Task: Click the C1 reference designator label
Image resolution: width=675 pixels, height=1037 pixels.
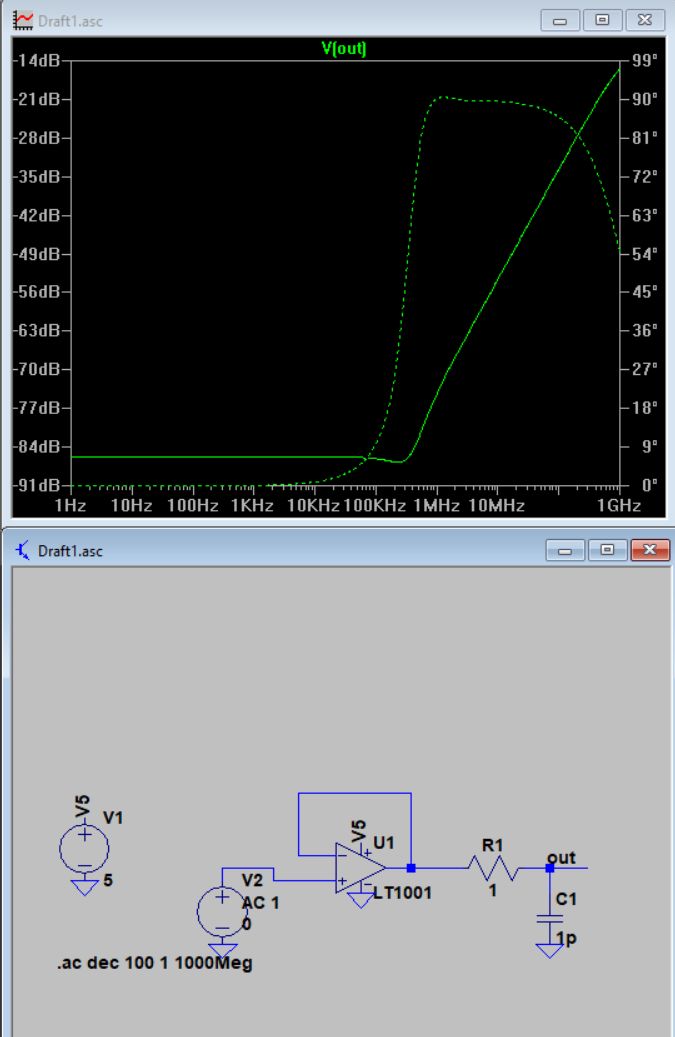Action: [567, 899]
